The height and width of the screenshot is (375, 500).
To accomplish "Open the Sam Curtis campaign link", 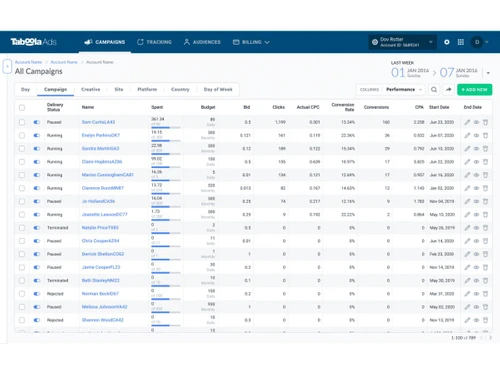I will (x=98, y=122).
